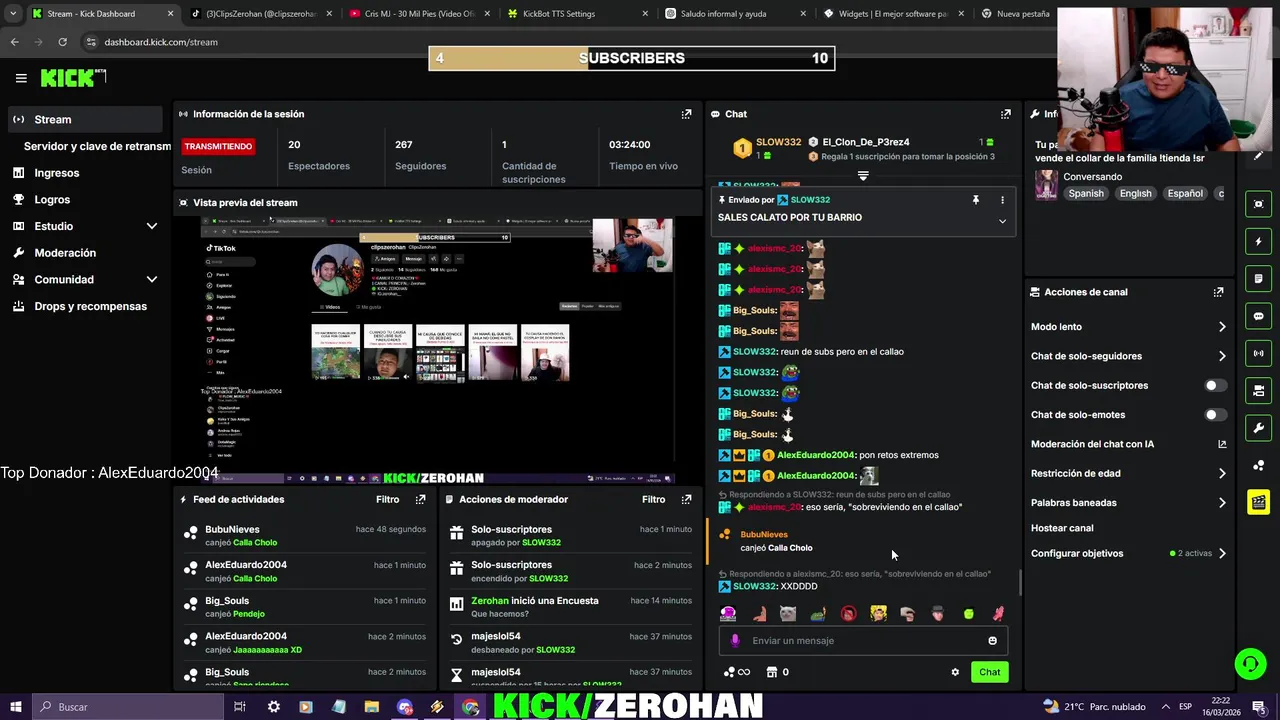The height and width of the screenshot is (720, 1280).
Task: Click the Windows Start button
Action: pos(15,707)
